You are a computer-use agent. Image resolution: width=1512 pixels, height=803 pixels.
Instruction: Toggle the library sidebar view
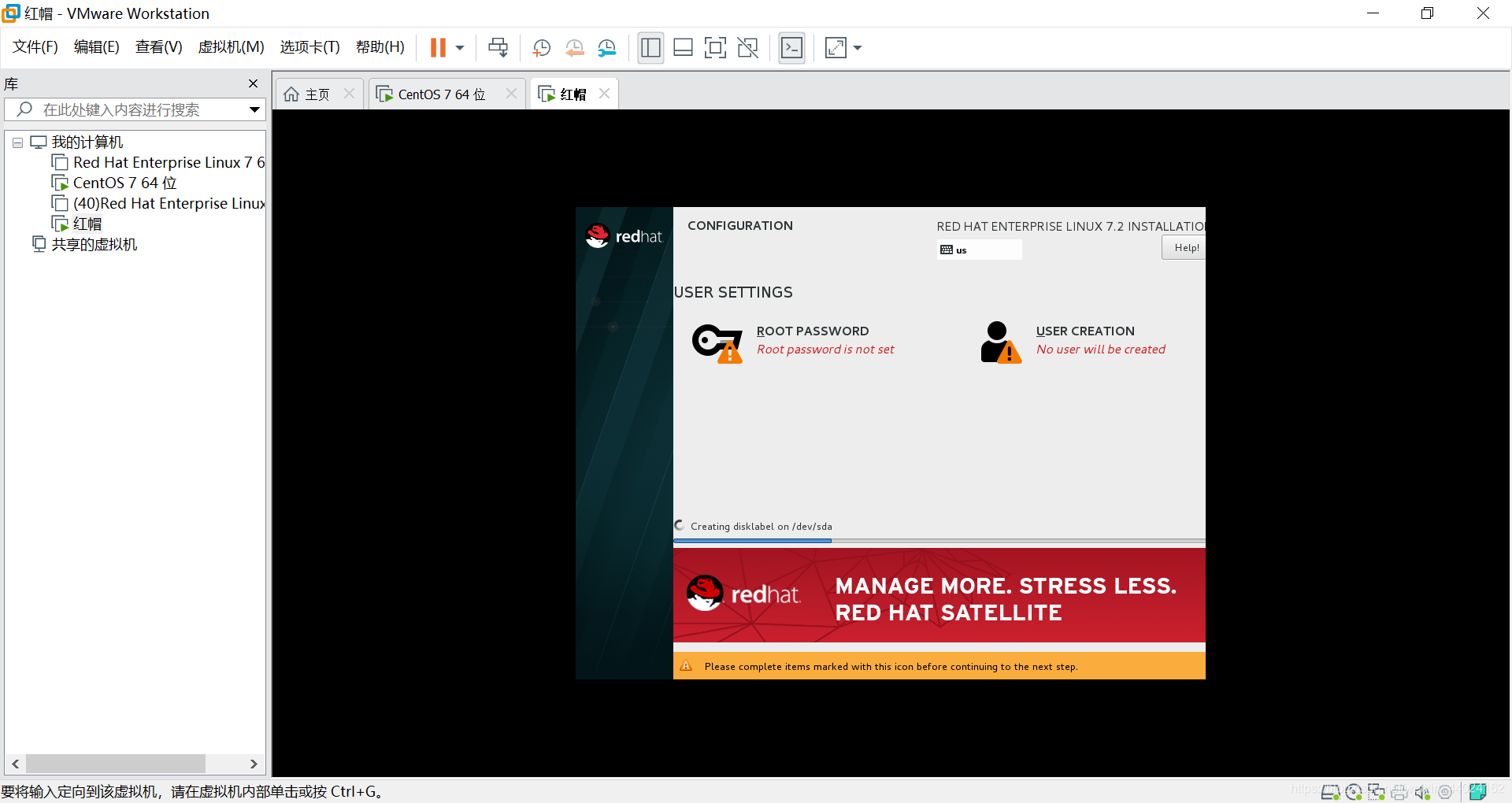pyautogui.click(x=650, y=48)
